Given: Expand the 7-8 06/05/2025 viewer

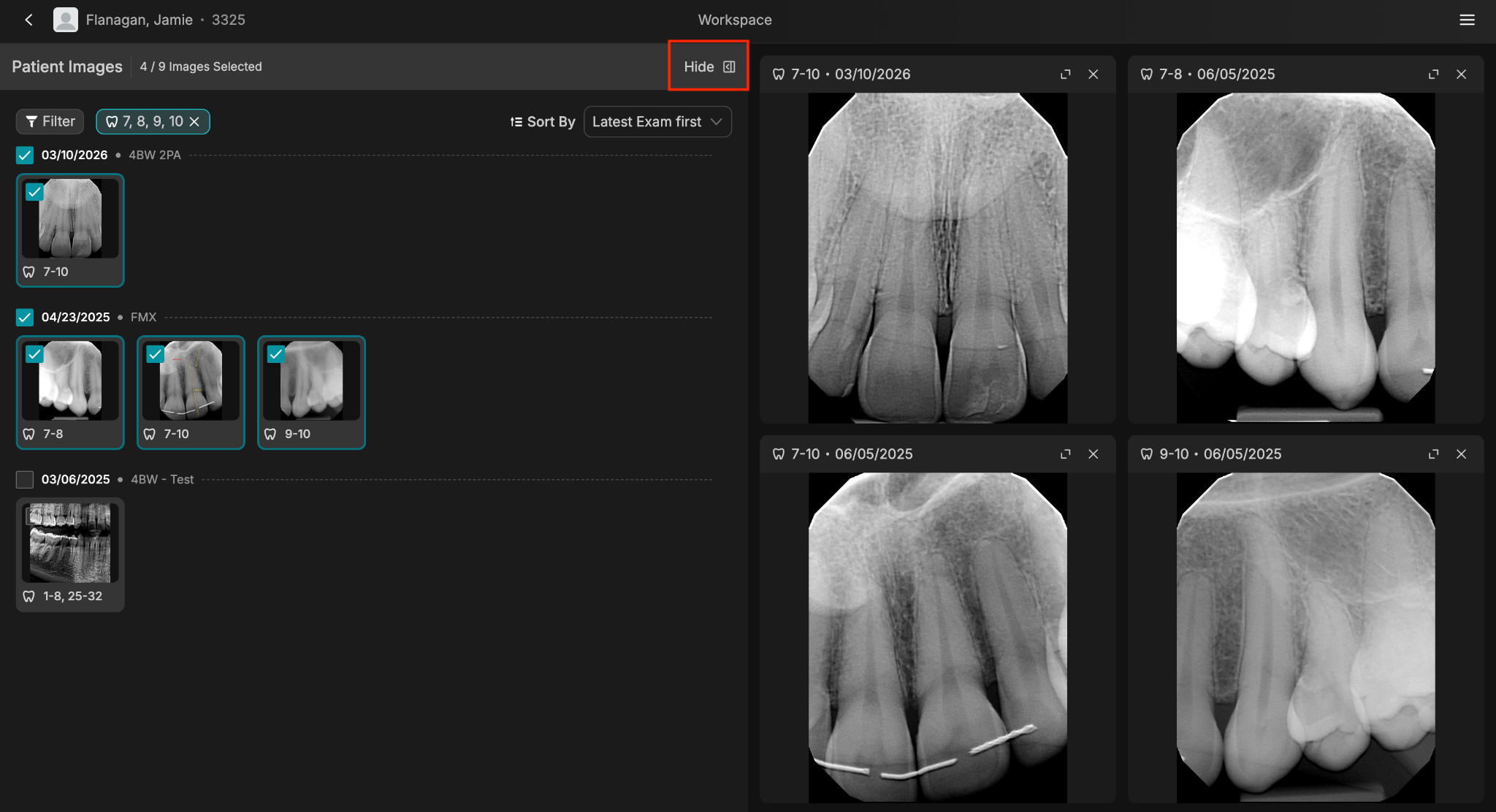Looking at the screenshot, I should [1434, 74].
